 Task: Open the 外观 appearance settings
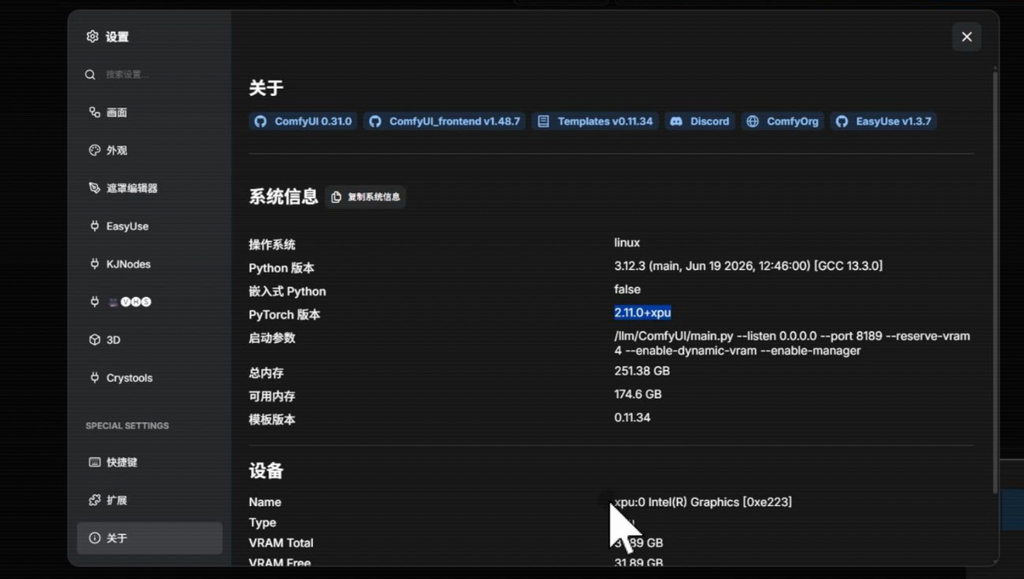tap(150, 150)
